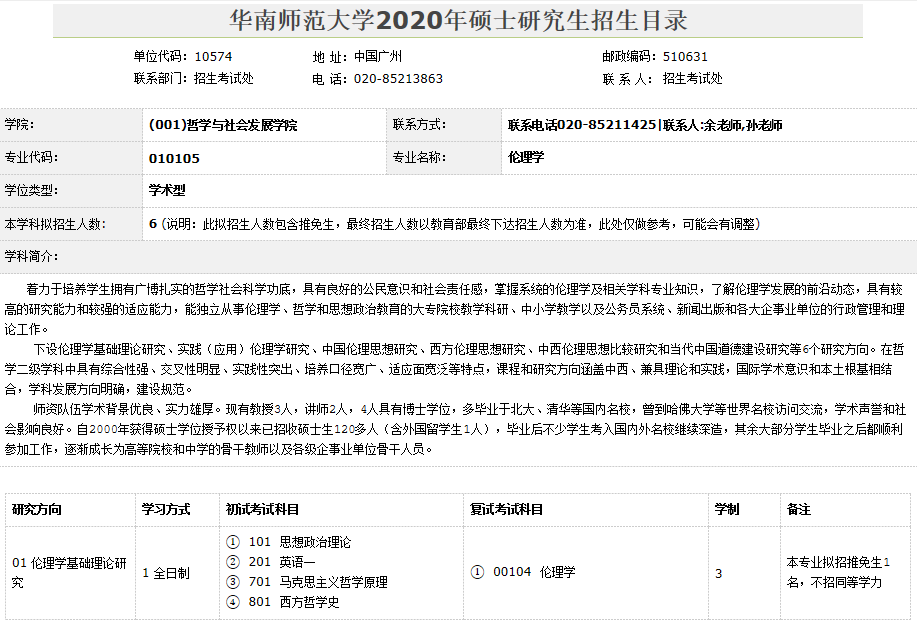Click the 复试考试科目 column header
The image size is (917, 620).
click(x=506, y=509)
